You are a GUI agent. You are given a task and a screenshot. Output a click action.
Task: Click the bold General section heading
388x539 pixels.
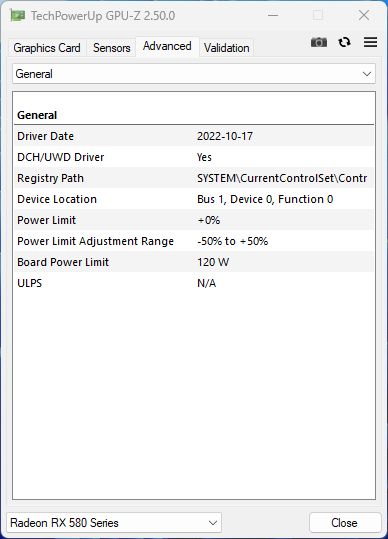tap(37, 115)
